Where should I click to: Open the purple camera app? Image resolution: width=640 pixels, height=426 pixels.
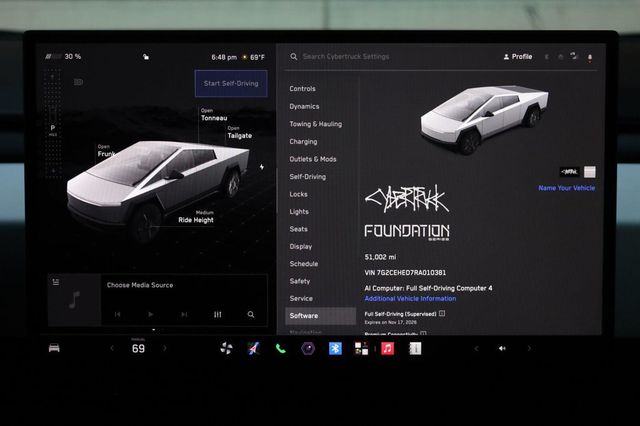pos(308,348)
